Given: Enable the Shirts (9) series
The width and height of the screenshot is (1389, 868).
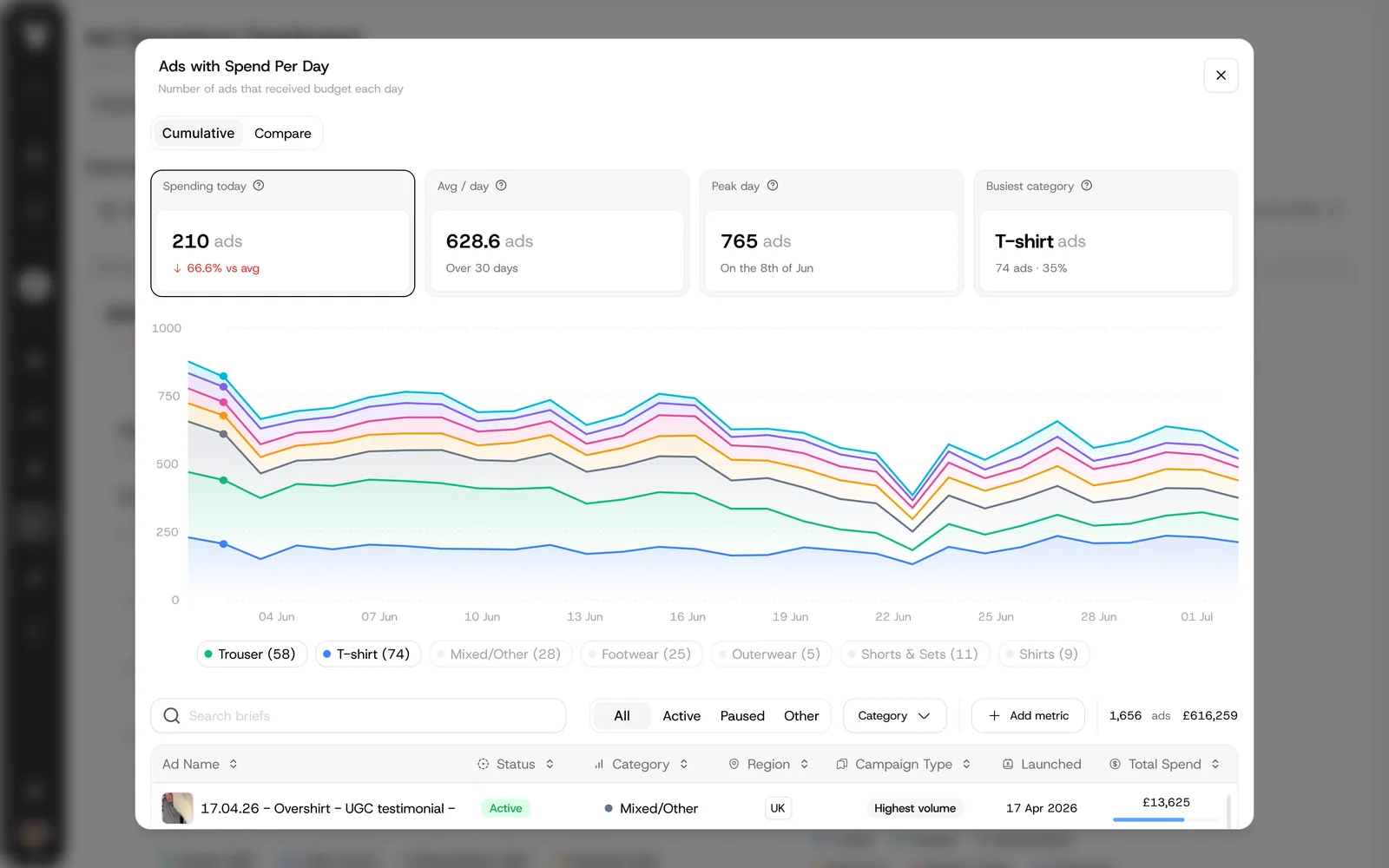Looking at the screenshot, I should [1043, 654].
